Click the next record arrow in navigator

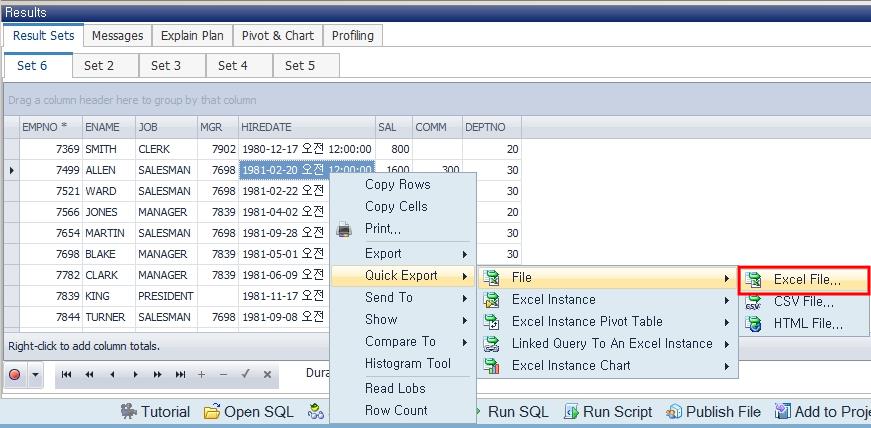point(135,375)
